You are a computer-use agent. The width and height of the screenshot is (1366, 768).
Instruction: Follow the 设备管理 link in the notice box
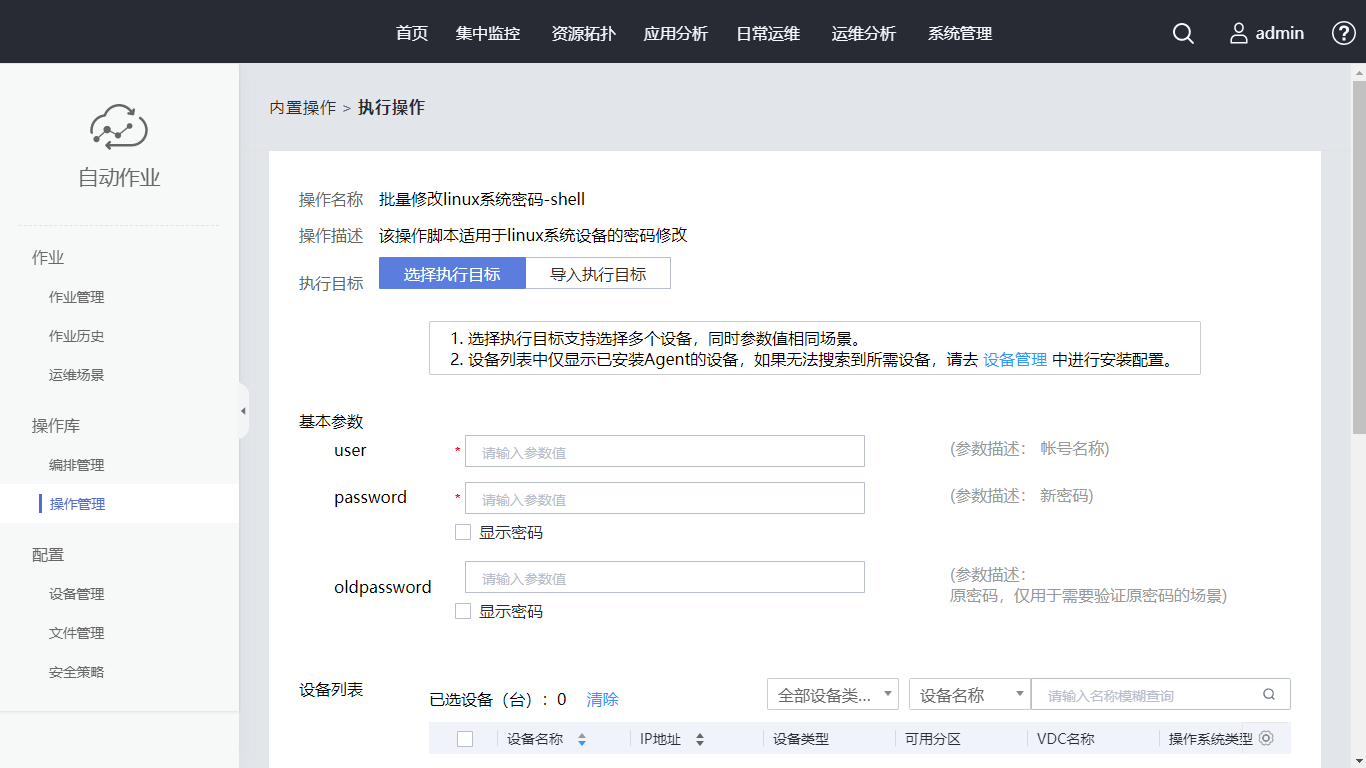[x=1015, y=359]
